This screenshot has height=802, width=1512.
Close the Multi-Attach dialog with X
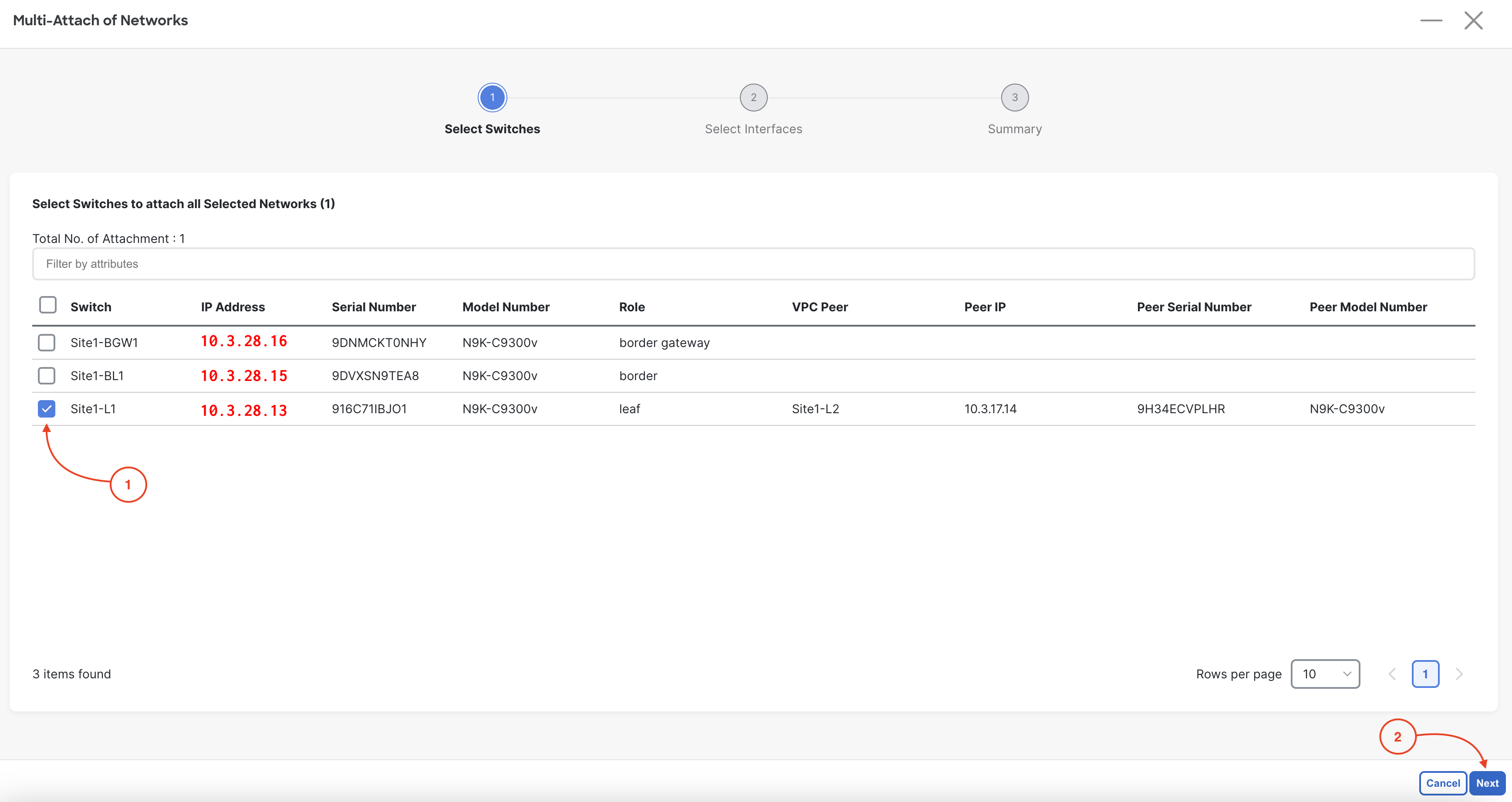tap(1473, 20)
